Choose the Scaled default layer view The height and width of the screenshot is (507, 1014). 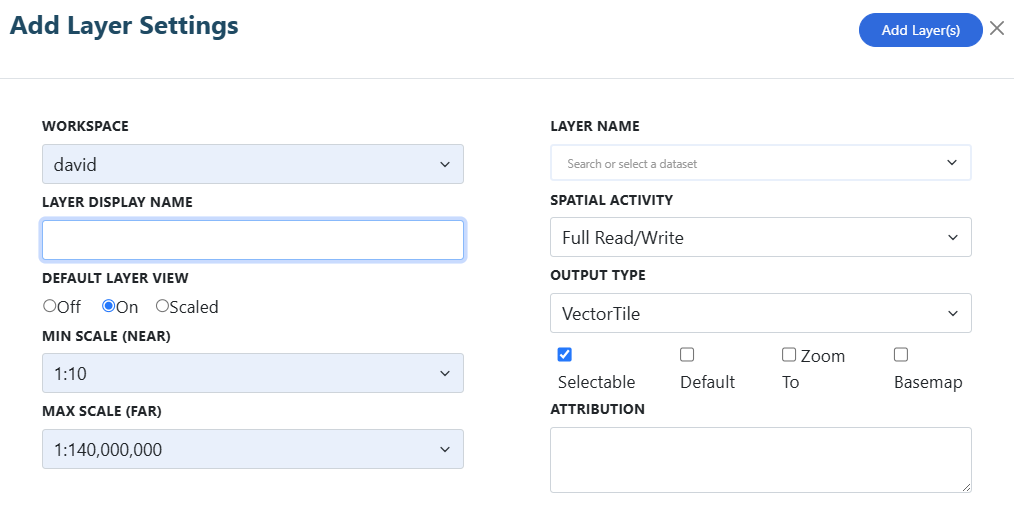coord(162,306)
